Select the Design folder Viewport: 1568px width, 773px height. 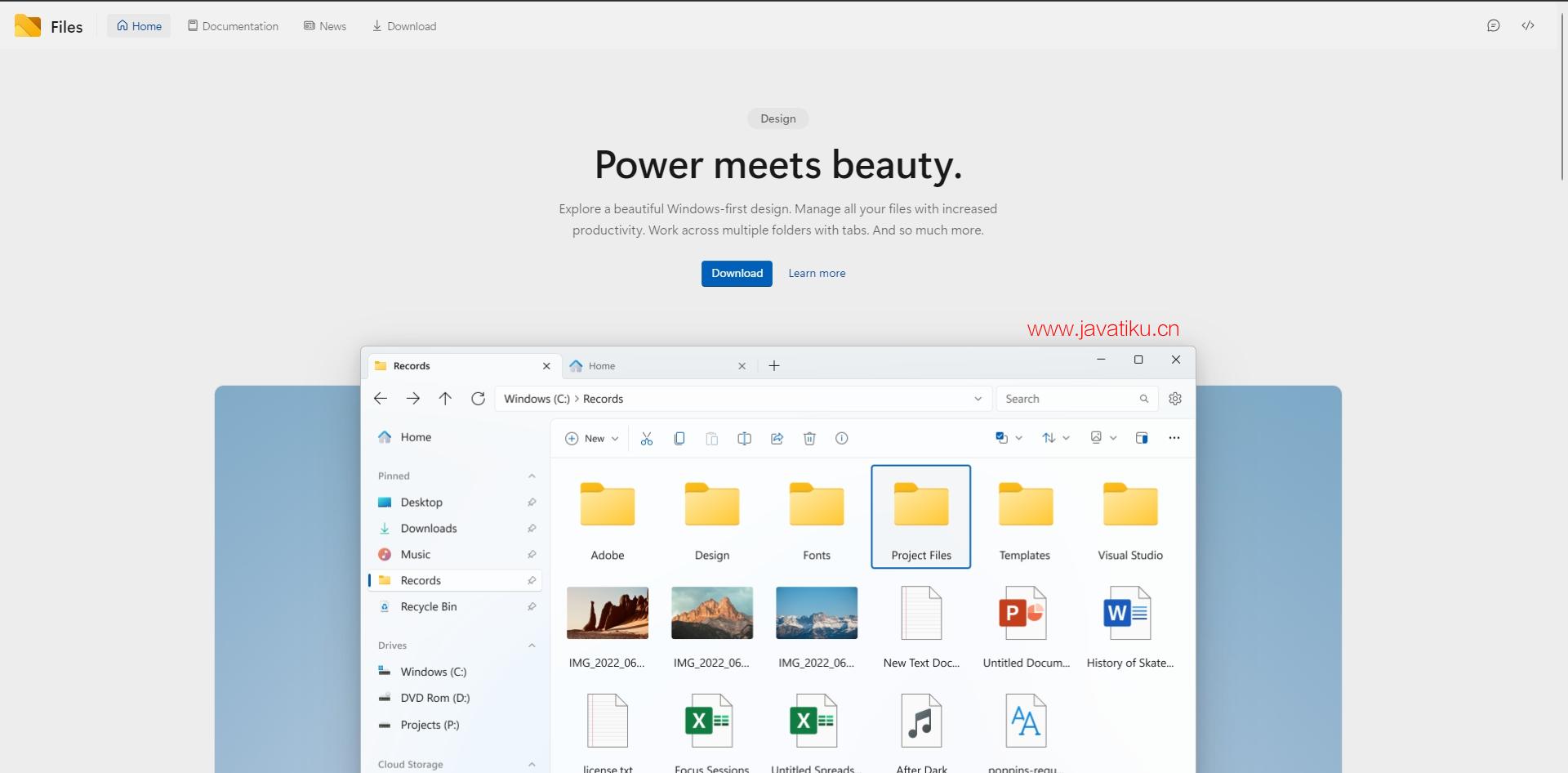point(712,517)
